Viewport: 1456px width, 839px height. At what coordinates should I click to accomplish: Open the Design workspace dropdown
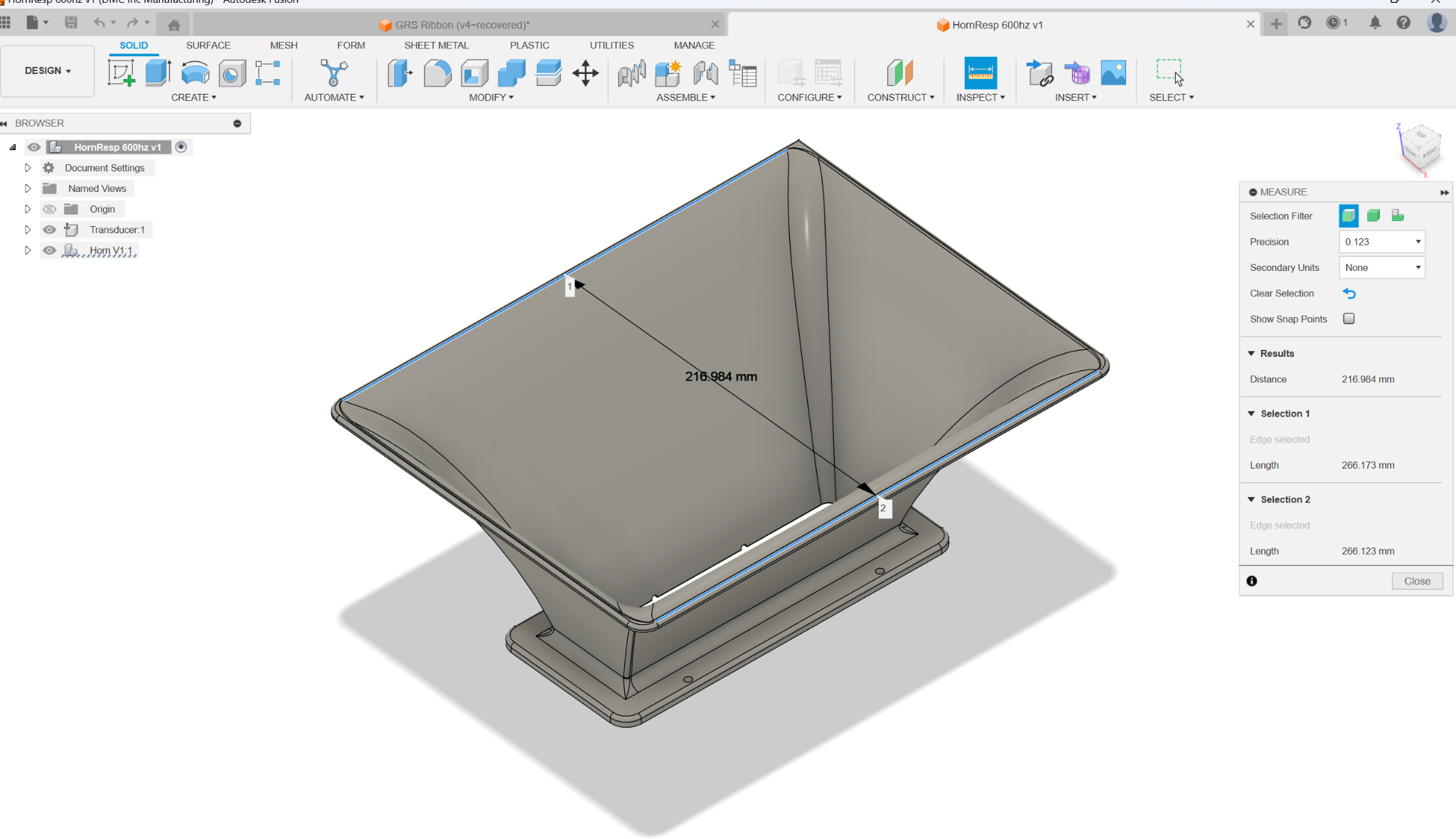(48, 71)
